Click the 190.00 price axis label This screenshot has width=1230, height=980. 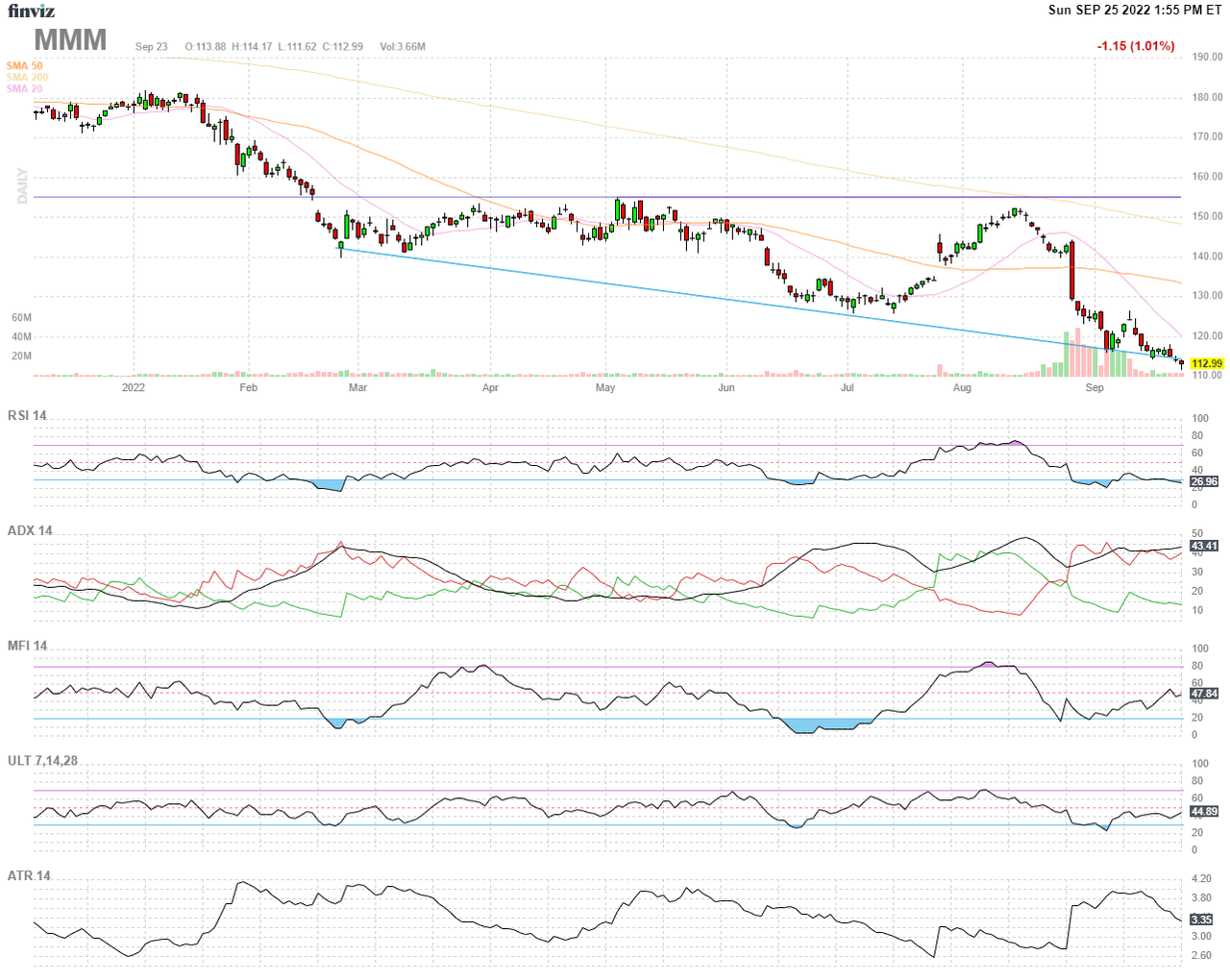point(1208,57)
